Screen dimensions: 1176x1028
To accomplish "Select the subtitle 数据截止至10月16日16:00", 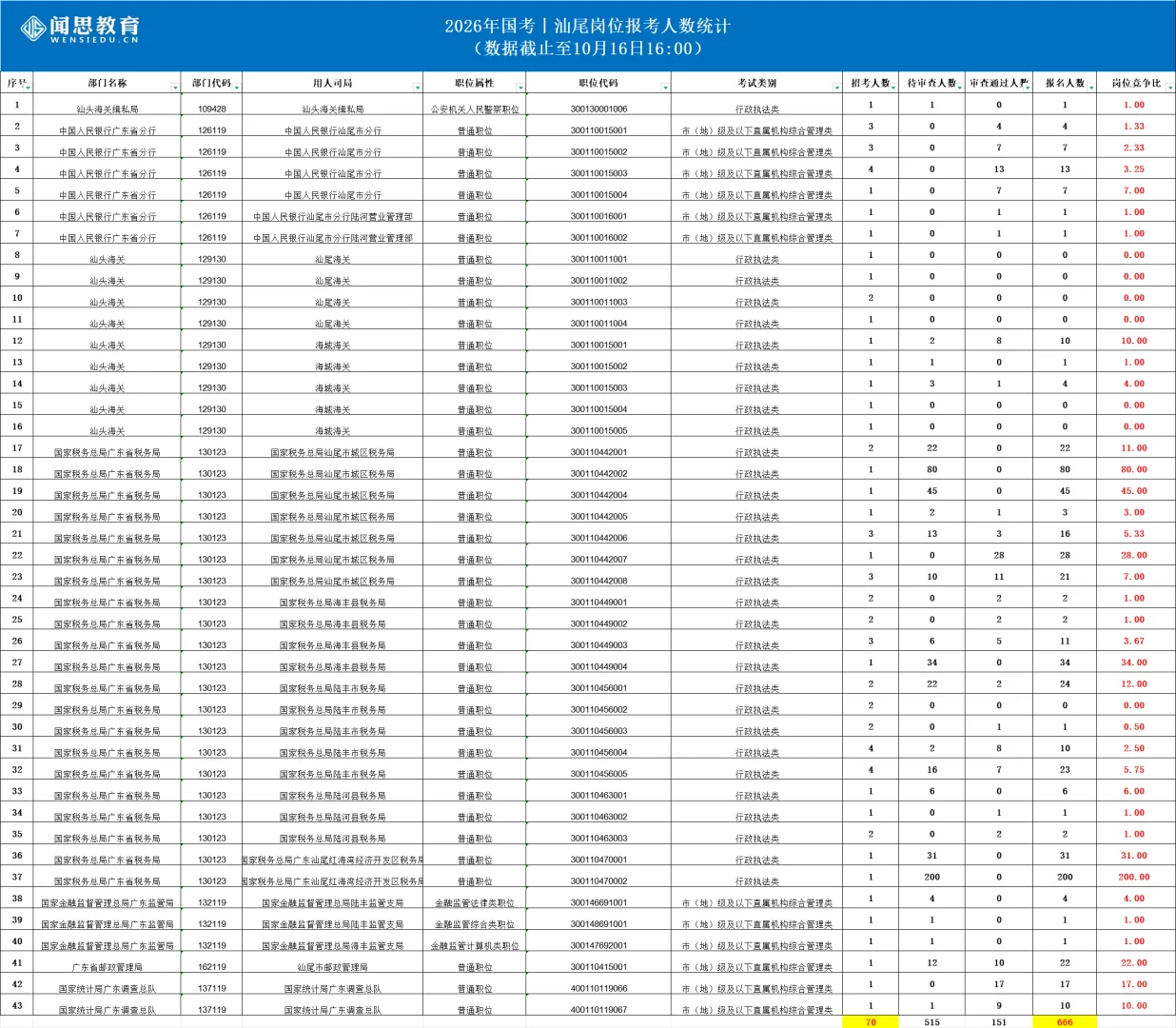I will [587, 49].
